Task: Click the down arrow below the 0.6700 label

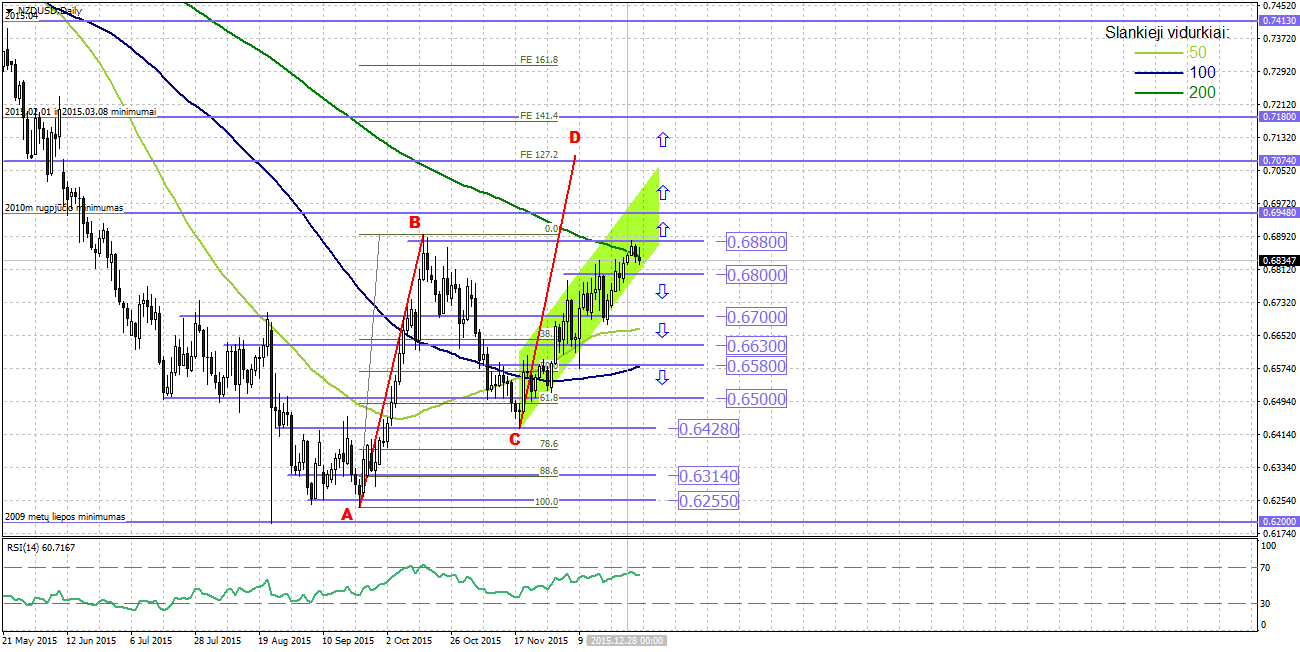Action: pyautogui.click(x=662, y=330)
